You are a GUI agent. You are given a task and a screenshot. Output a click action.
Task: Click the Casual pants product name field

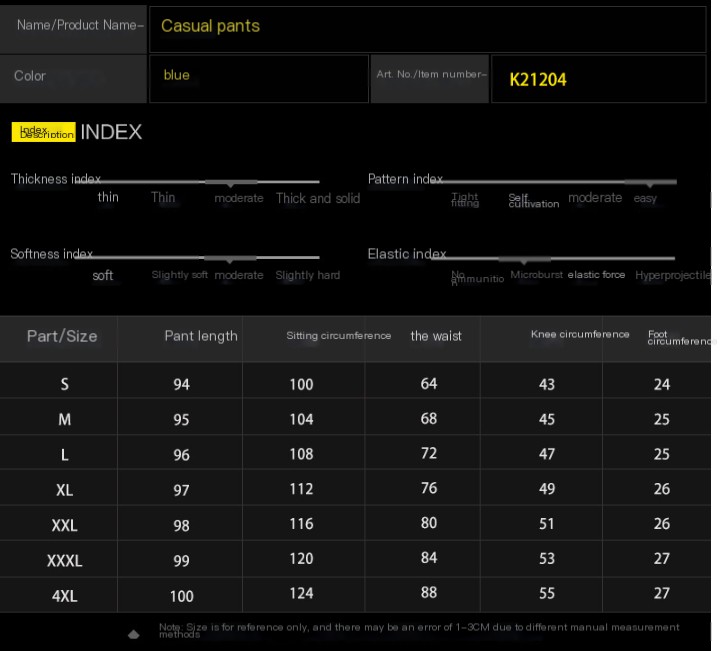[427, 27]
